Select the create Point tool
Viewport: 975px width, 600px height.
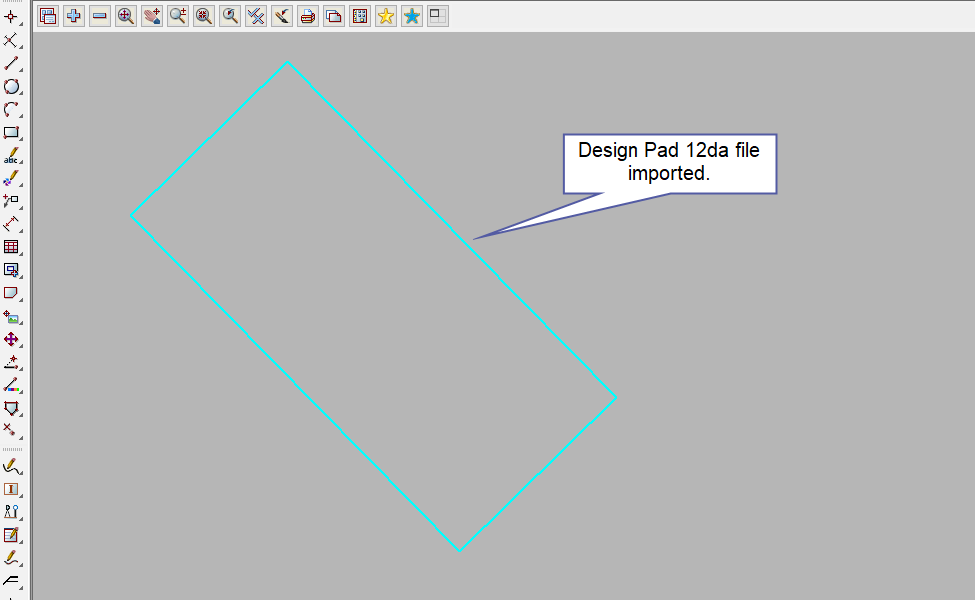pos(11,16)
